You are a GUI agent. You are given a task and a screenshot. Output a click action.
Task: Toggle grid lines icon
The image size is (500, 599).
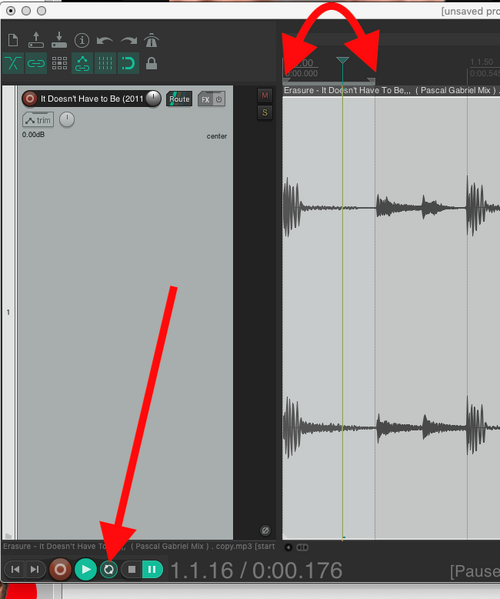tap(105, 63)
